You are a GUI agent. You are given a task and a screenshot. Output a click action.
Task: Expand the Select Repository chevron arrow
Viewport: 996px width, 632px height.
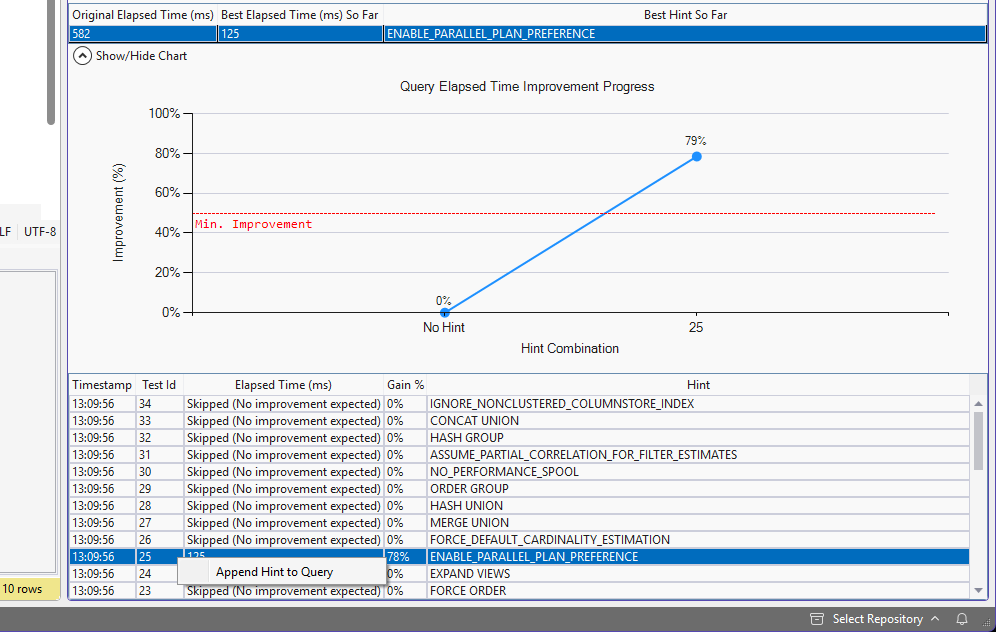(x=935, y=619)
